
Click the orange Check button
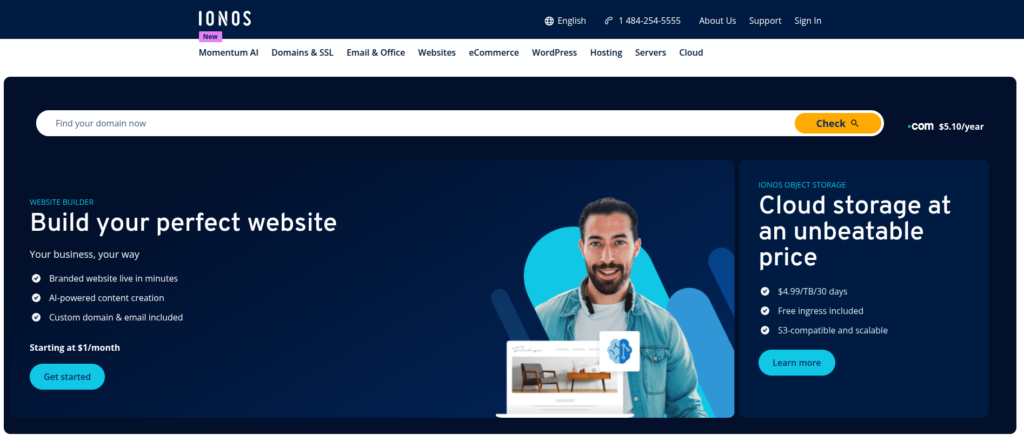838,123
